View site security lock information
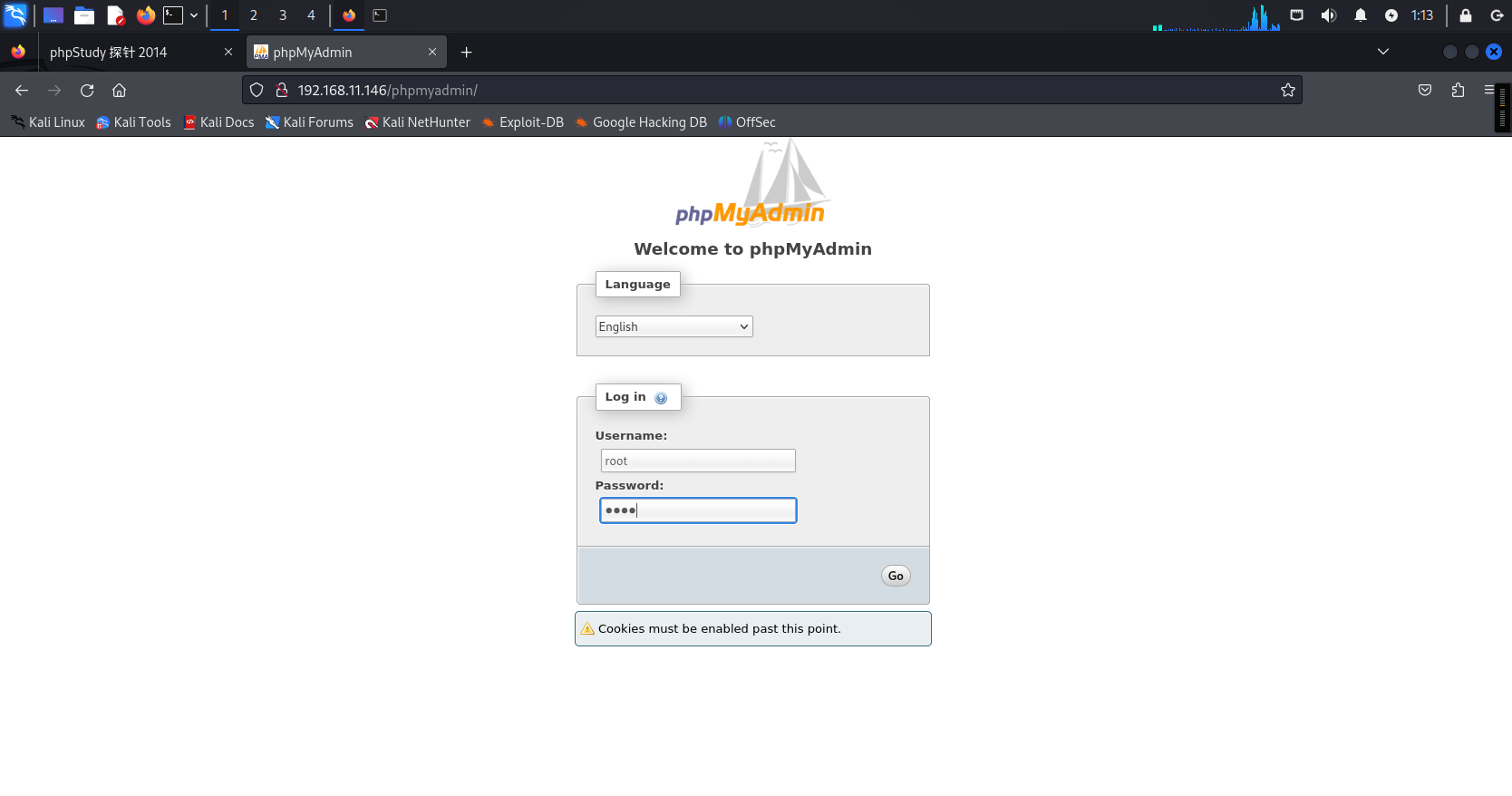 (x=282, y=91)
